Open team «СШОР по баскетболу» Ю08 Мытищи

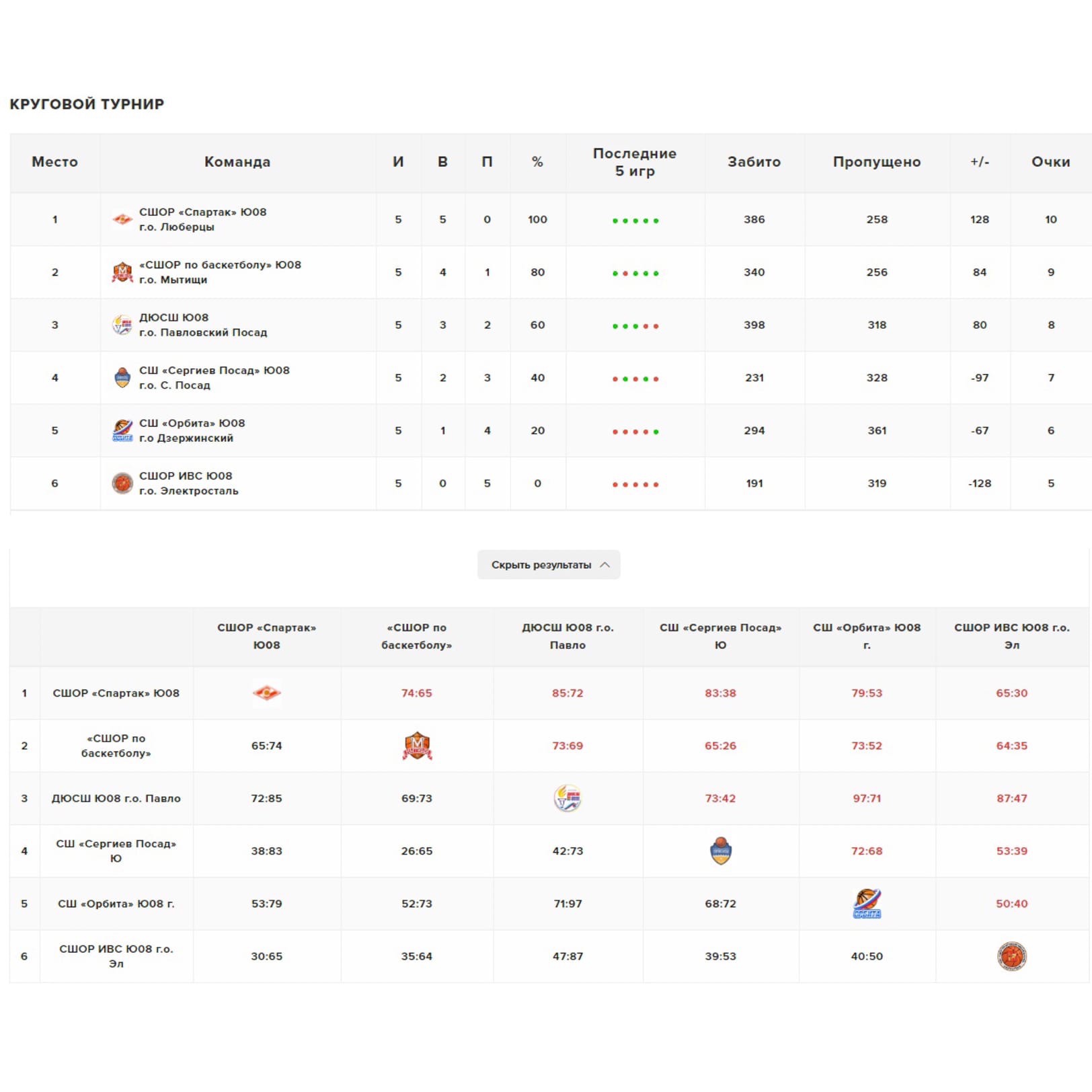[220, 272]
